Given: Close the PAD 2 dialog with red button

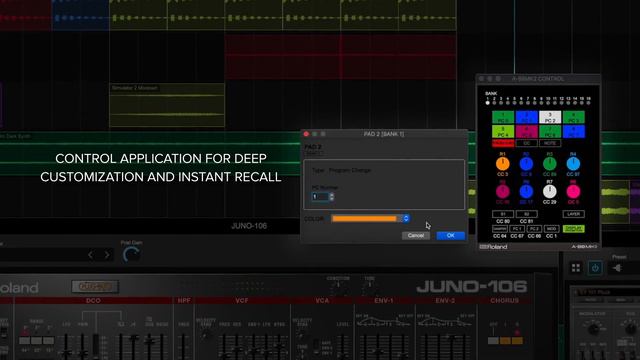Looking at the screenshot, I should [306, 134].
